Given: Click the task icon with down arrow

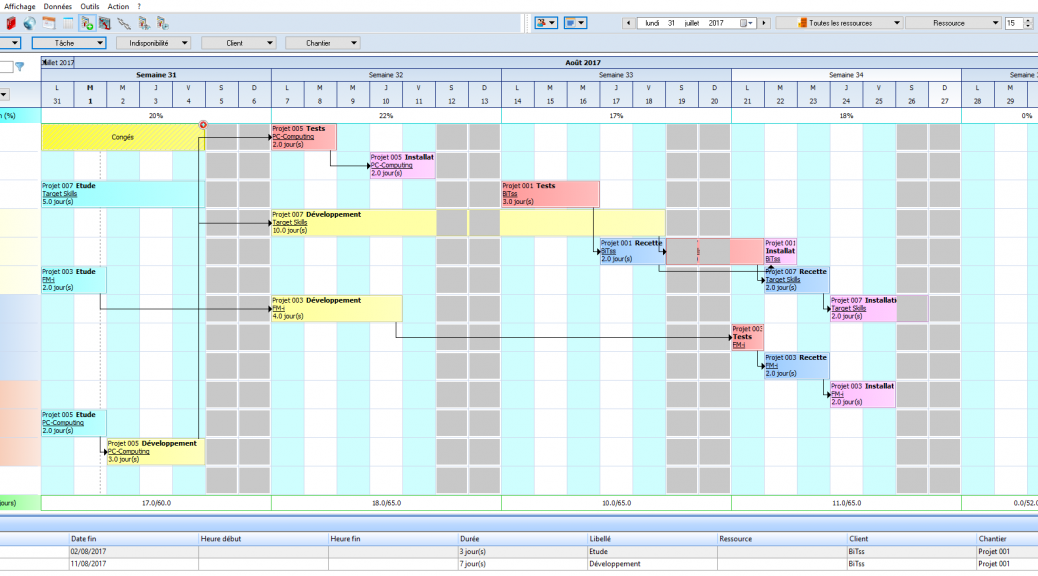Looking at the screenshot, I should pos(144,23).
